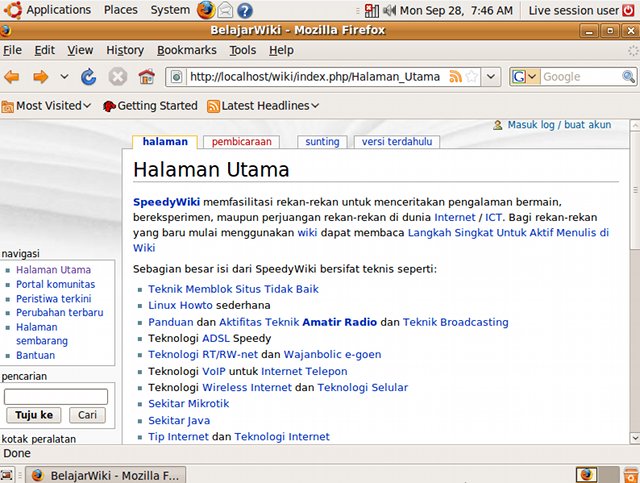
Task: Bookmark this page with the star icon
Action: [471, 76]
